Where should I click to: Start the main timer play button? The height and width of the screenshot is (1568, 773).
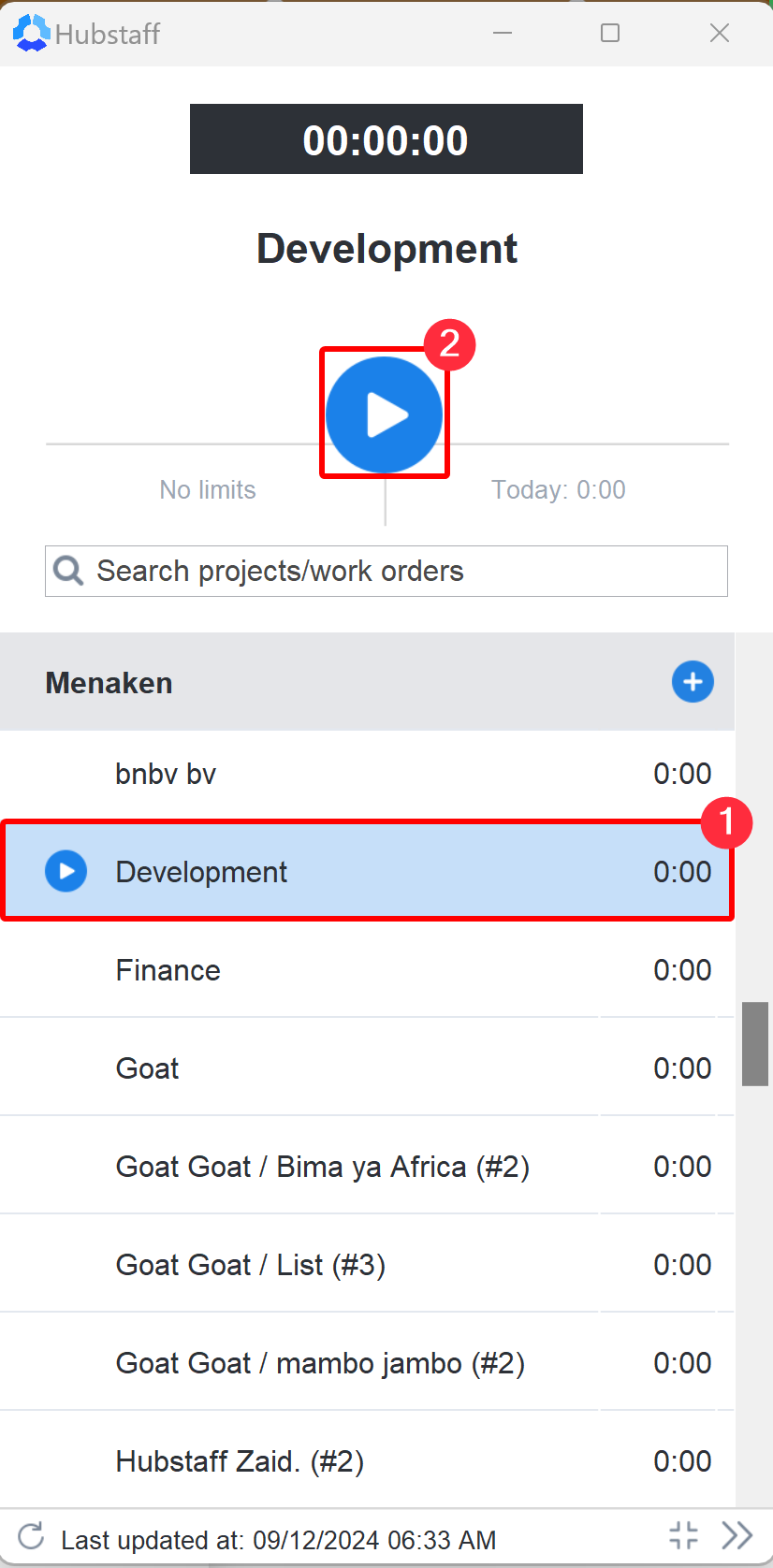[385, 414]
